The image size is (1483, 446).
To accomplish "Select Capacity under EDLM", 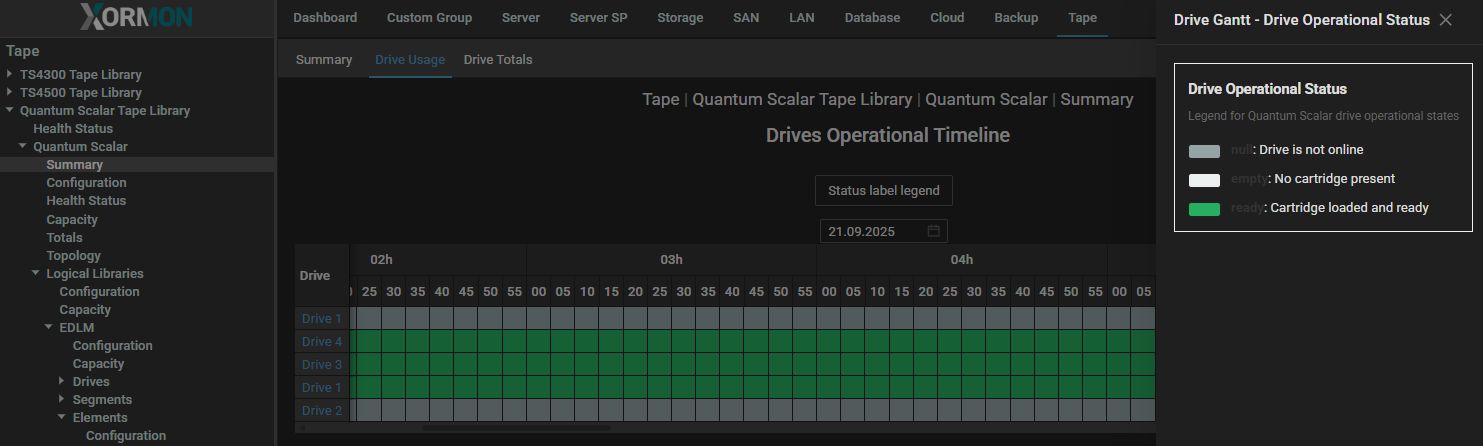I will point(98,363).
